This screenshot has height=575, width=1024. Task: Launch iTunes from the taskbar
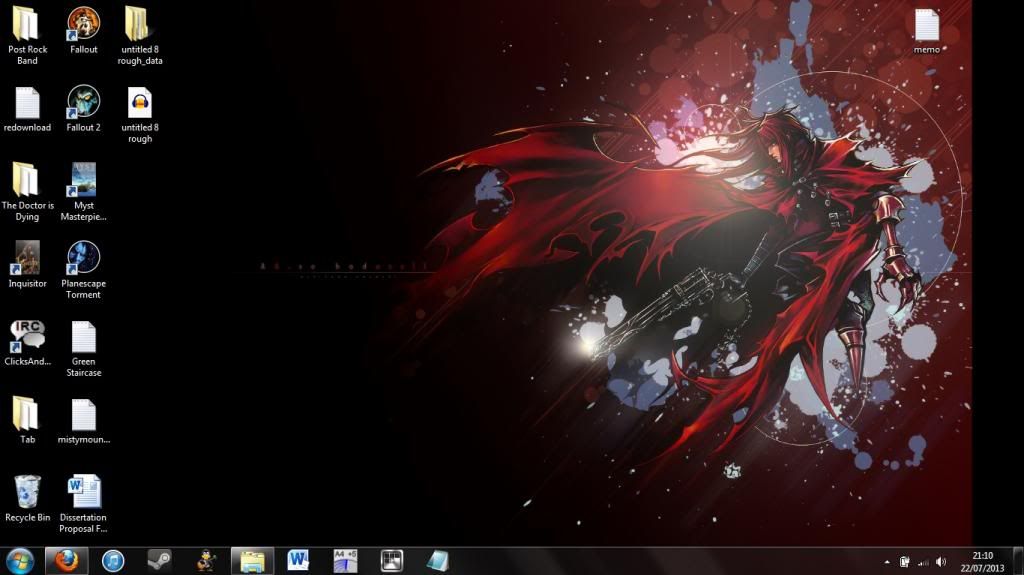point(113,561)
